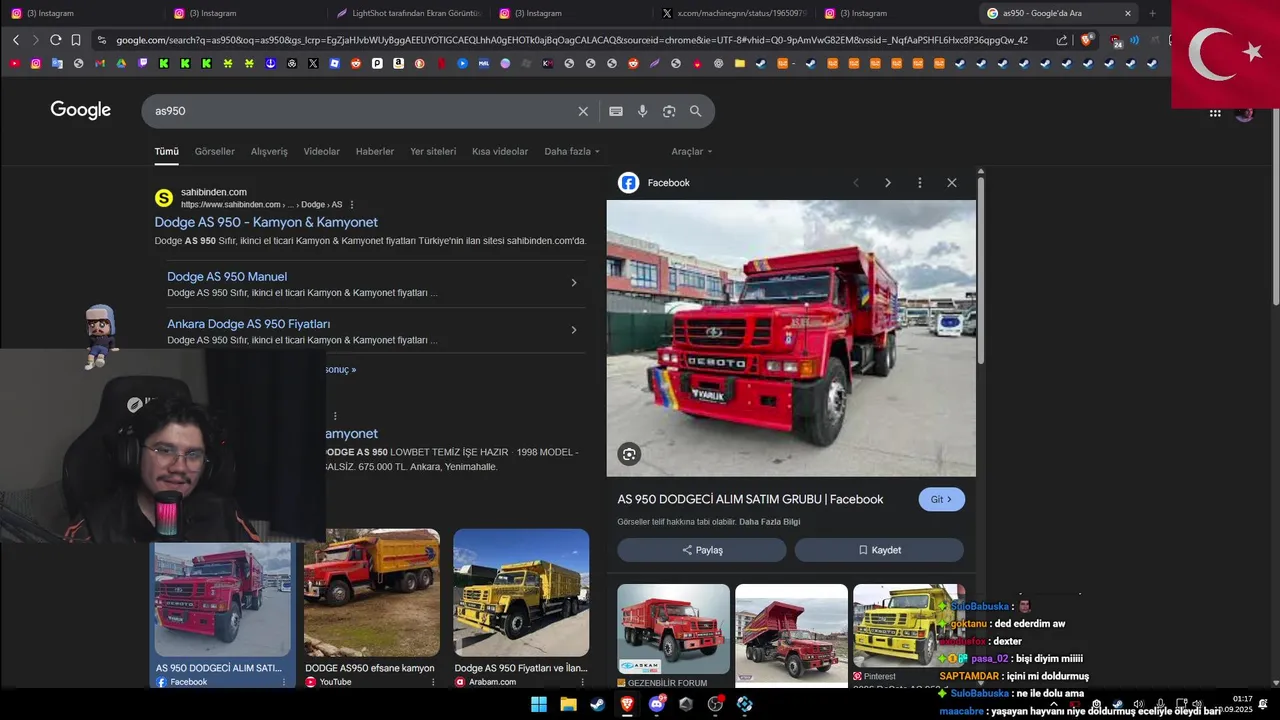
Task: Switch to the Haberler tab
Action: coord(375,152)
